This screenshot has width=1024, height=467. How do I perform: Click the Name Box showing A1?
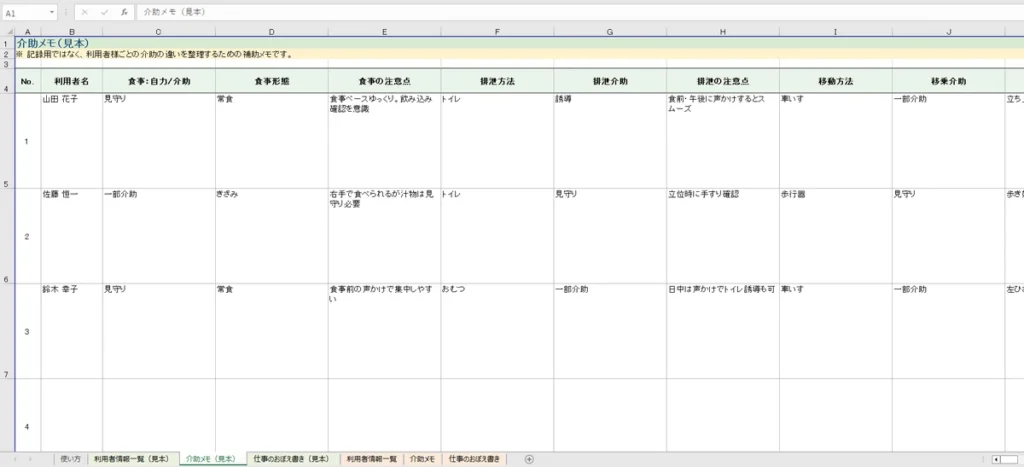(25, 13)
